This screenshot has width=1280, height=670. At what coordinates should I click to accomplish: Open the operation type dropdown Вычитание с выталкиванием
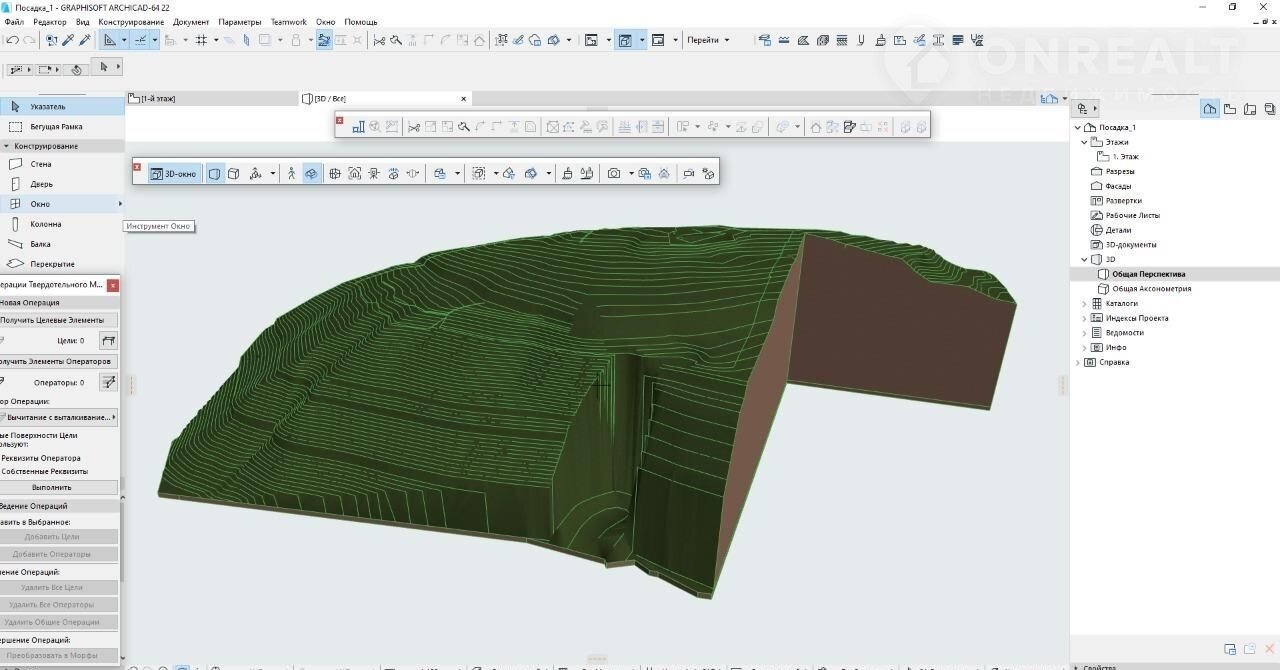[x=58, y=417]
